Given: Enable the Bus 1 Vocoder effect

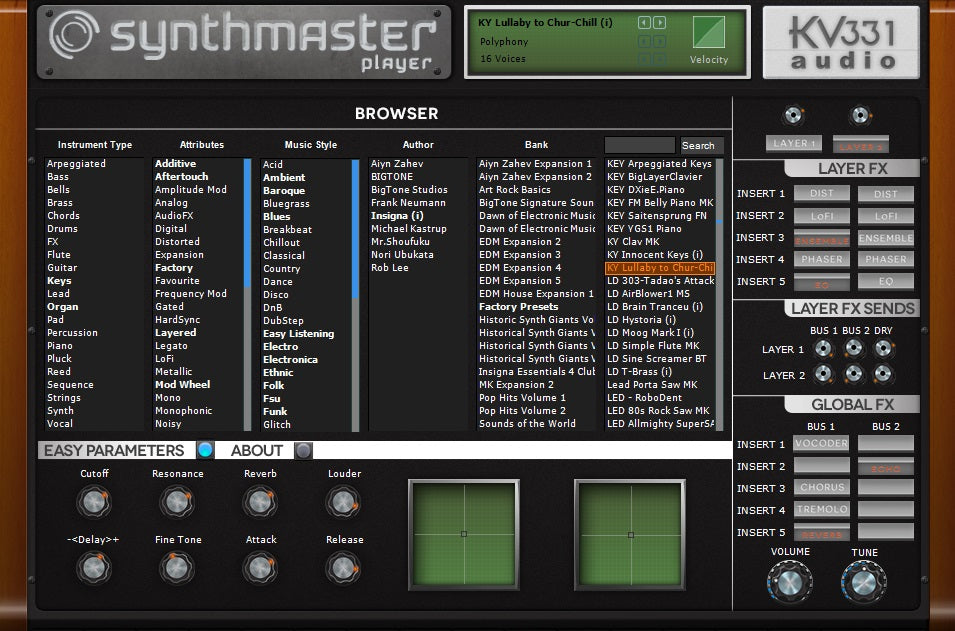Looking at the screenshot, I should click(x=822, y=444).
